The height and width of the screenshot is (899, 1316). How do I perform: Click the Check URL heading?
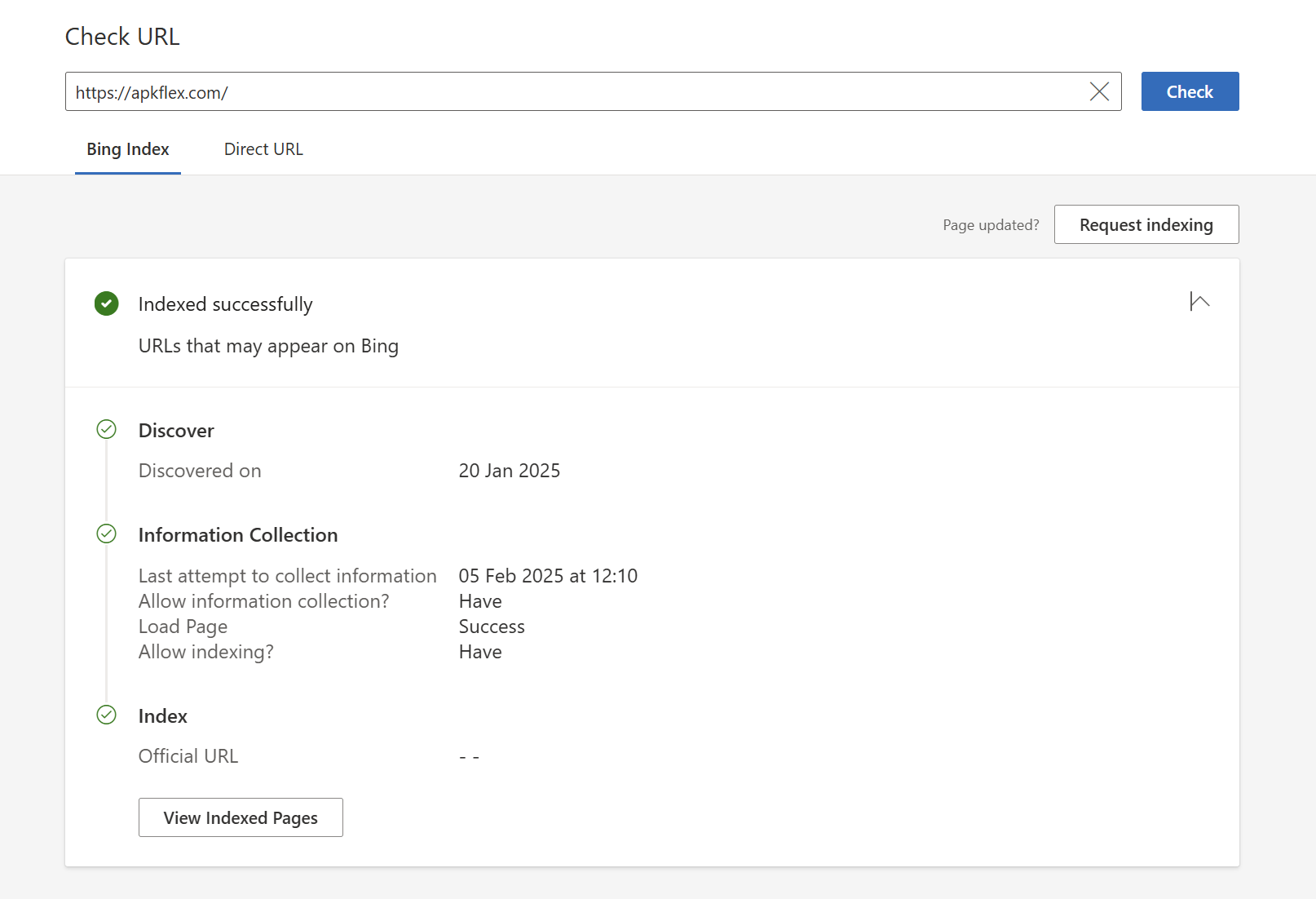point(122,37)
